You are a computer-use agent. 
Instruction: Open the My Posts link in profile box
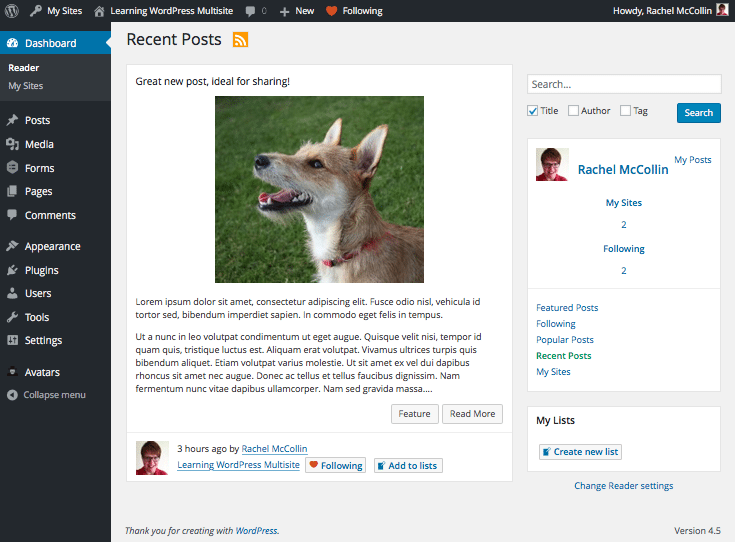click(693, 160)
